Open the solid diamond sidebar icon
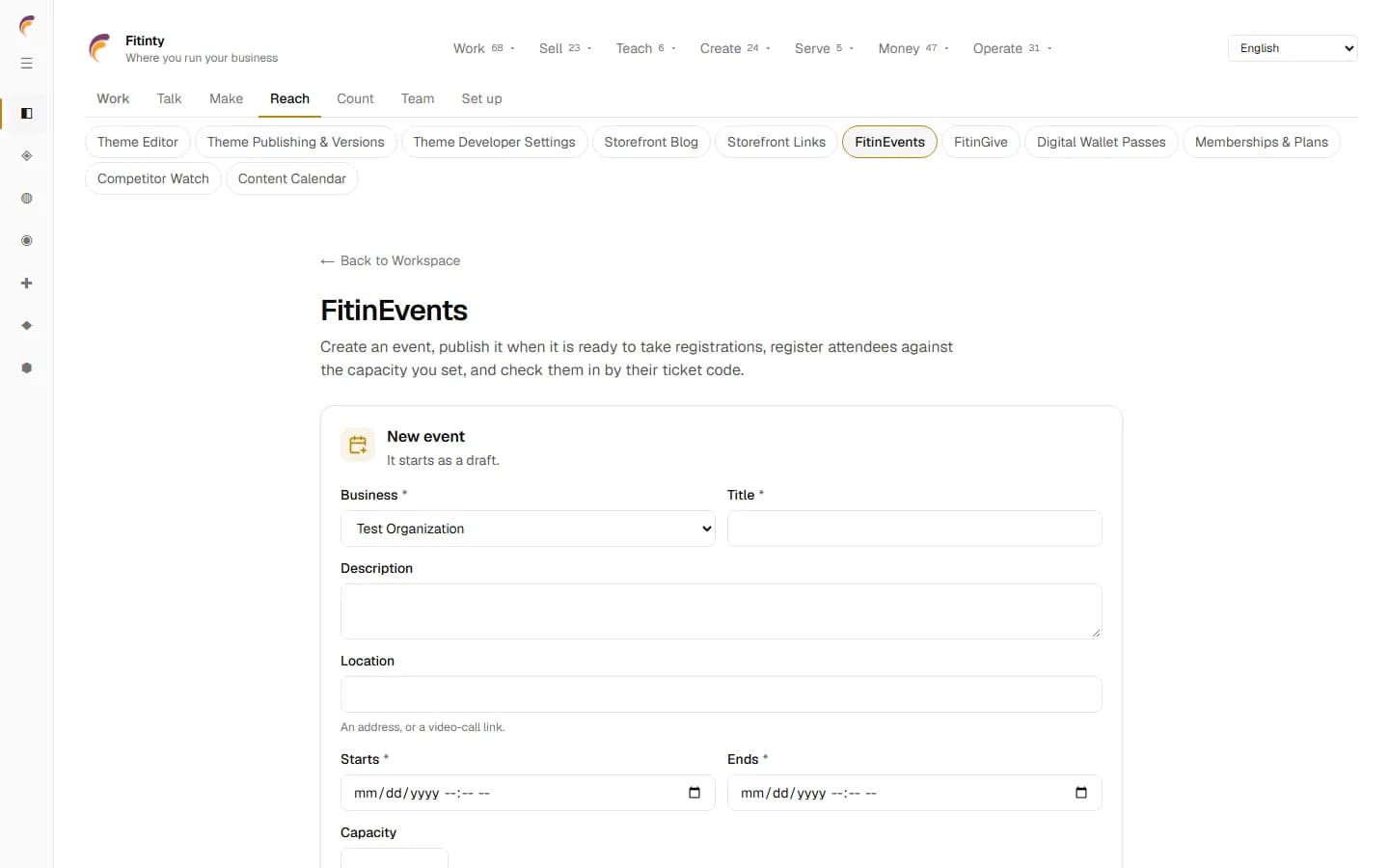The image size is (1389, 868). point(27,326)
